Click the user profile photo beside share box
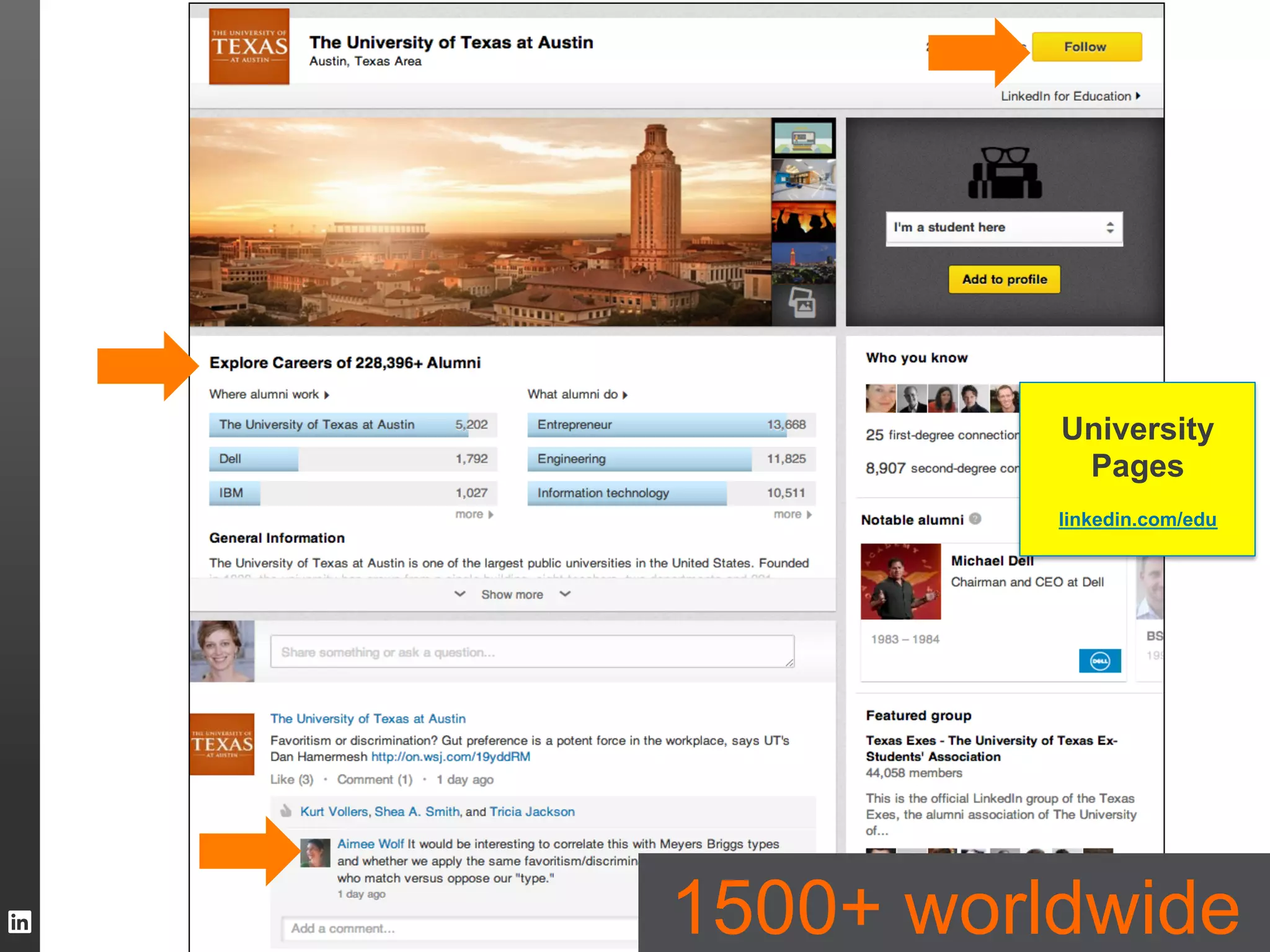Image resolution: width=1270 pixels, height=952 pixels. (222, 651)
